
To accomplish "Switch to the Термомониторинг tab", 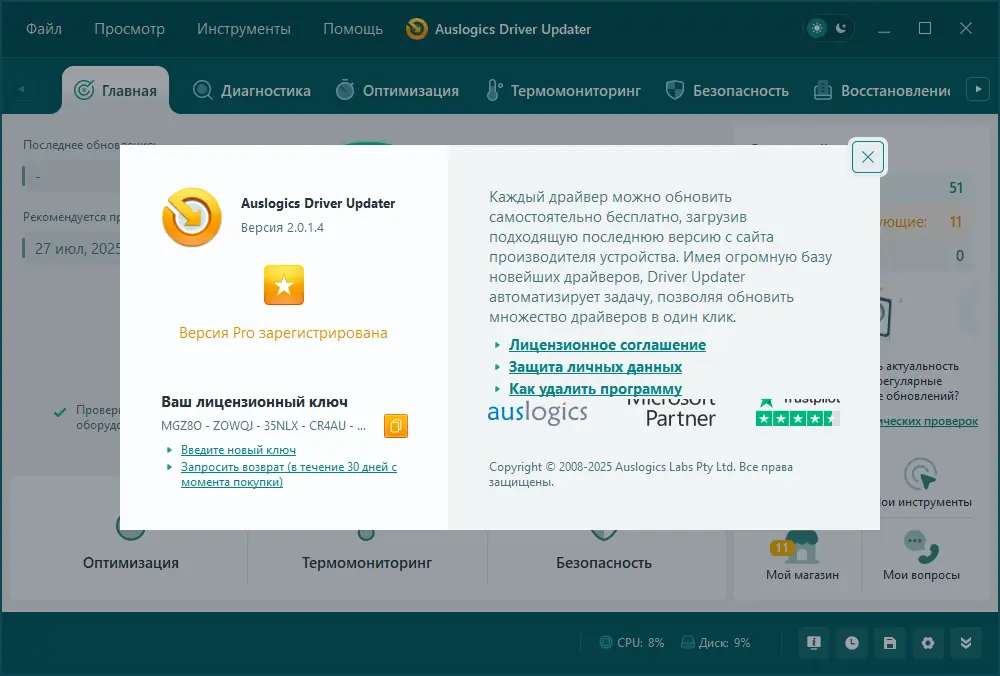I will coord(565,90).
